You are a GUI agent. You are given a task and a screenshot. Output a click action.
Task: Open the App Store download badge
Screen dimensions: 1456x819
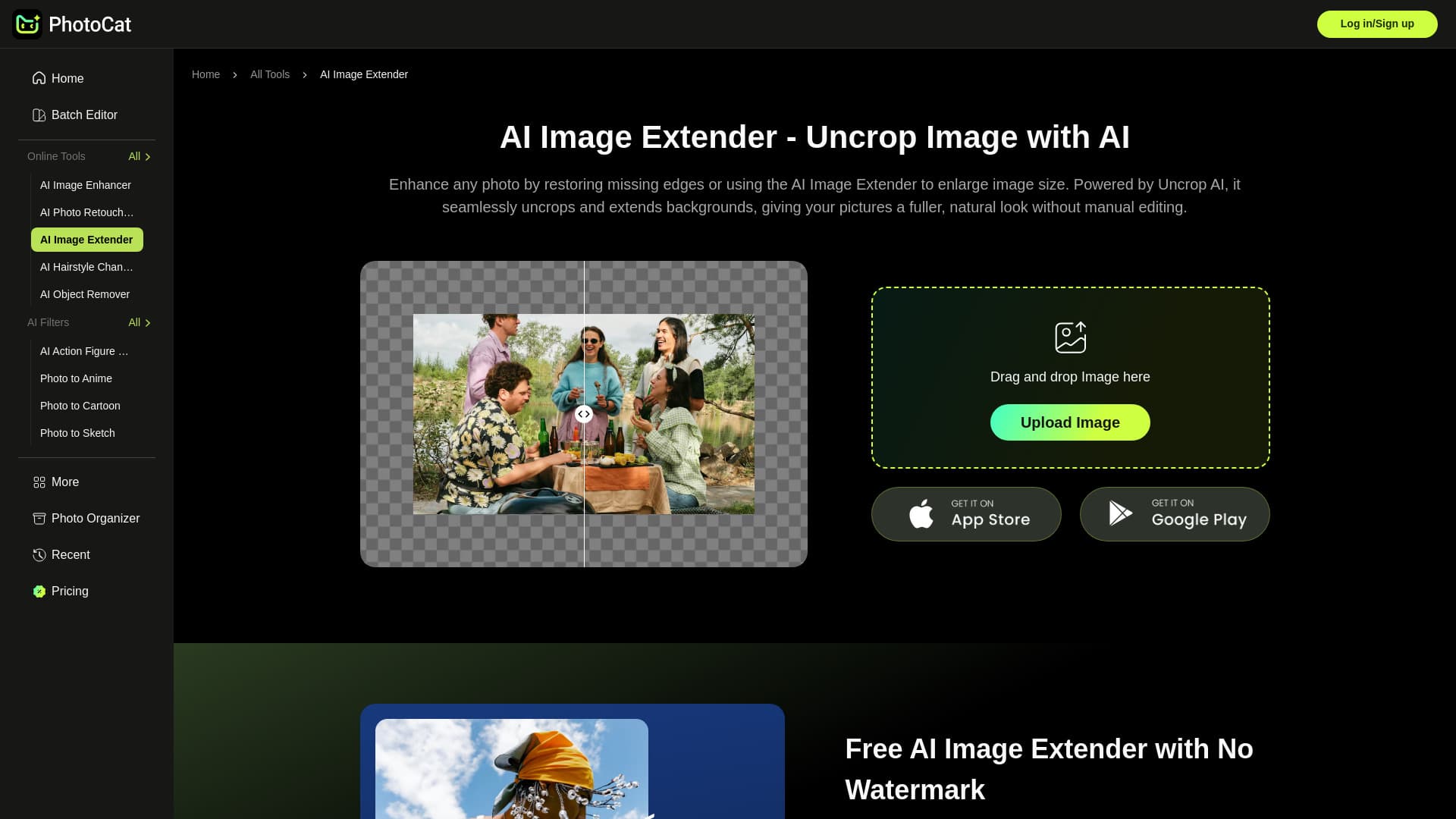click(966, 513)
